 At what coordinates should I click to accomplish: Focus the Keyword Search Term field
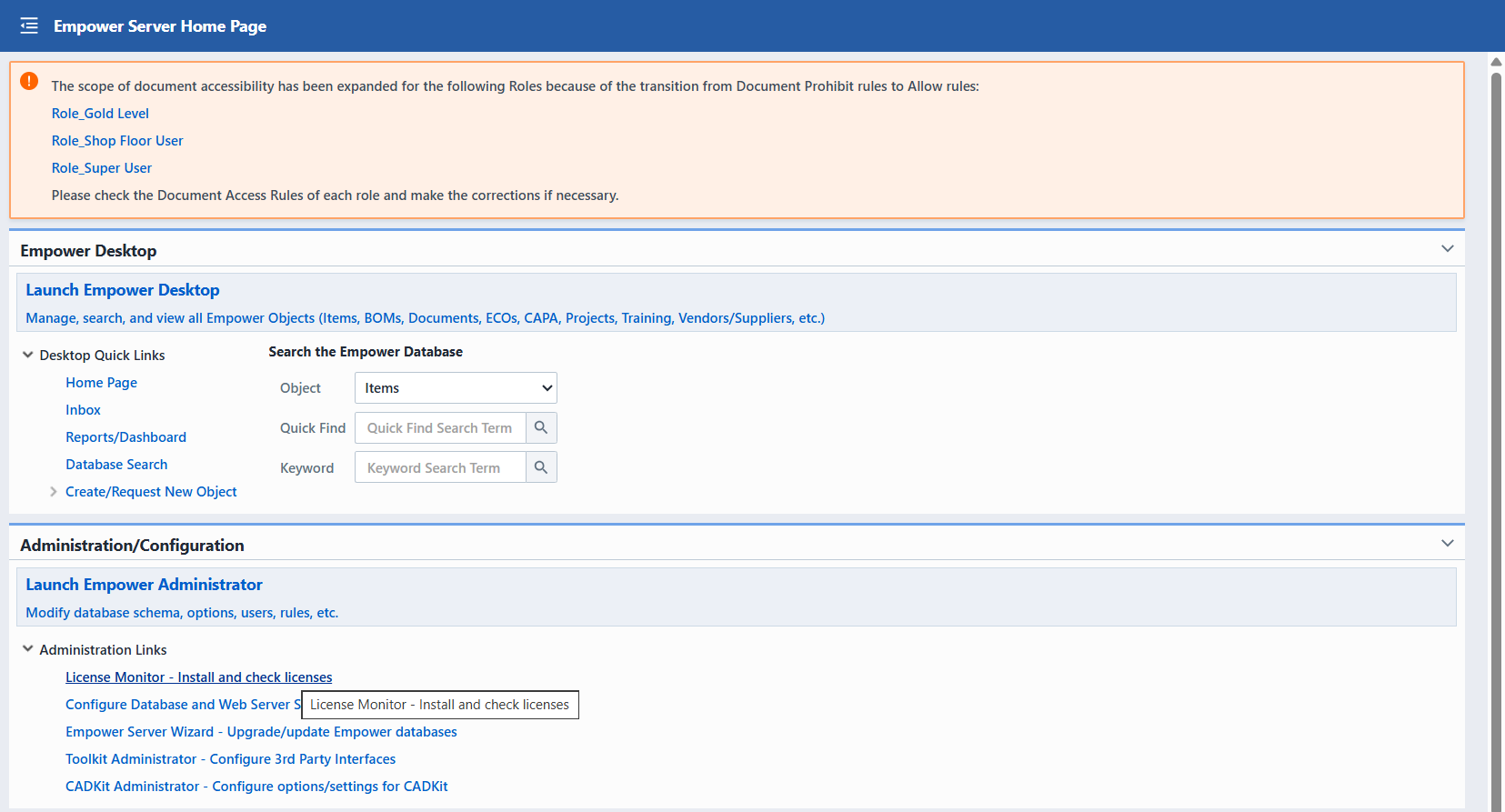tap(440, 467)
